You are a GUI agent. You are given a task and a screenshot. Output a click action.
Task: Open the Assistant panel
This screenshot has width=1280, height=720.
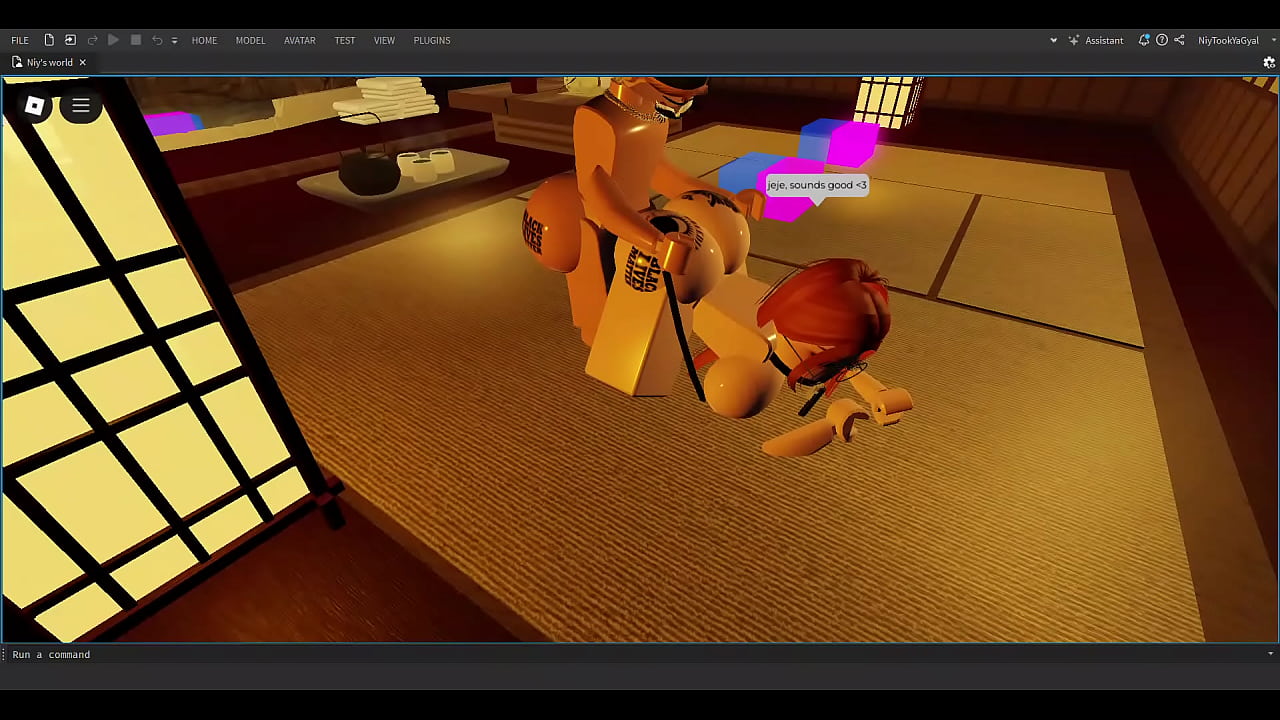point(1096,40)
